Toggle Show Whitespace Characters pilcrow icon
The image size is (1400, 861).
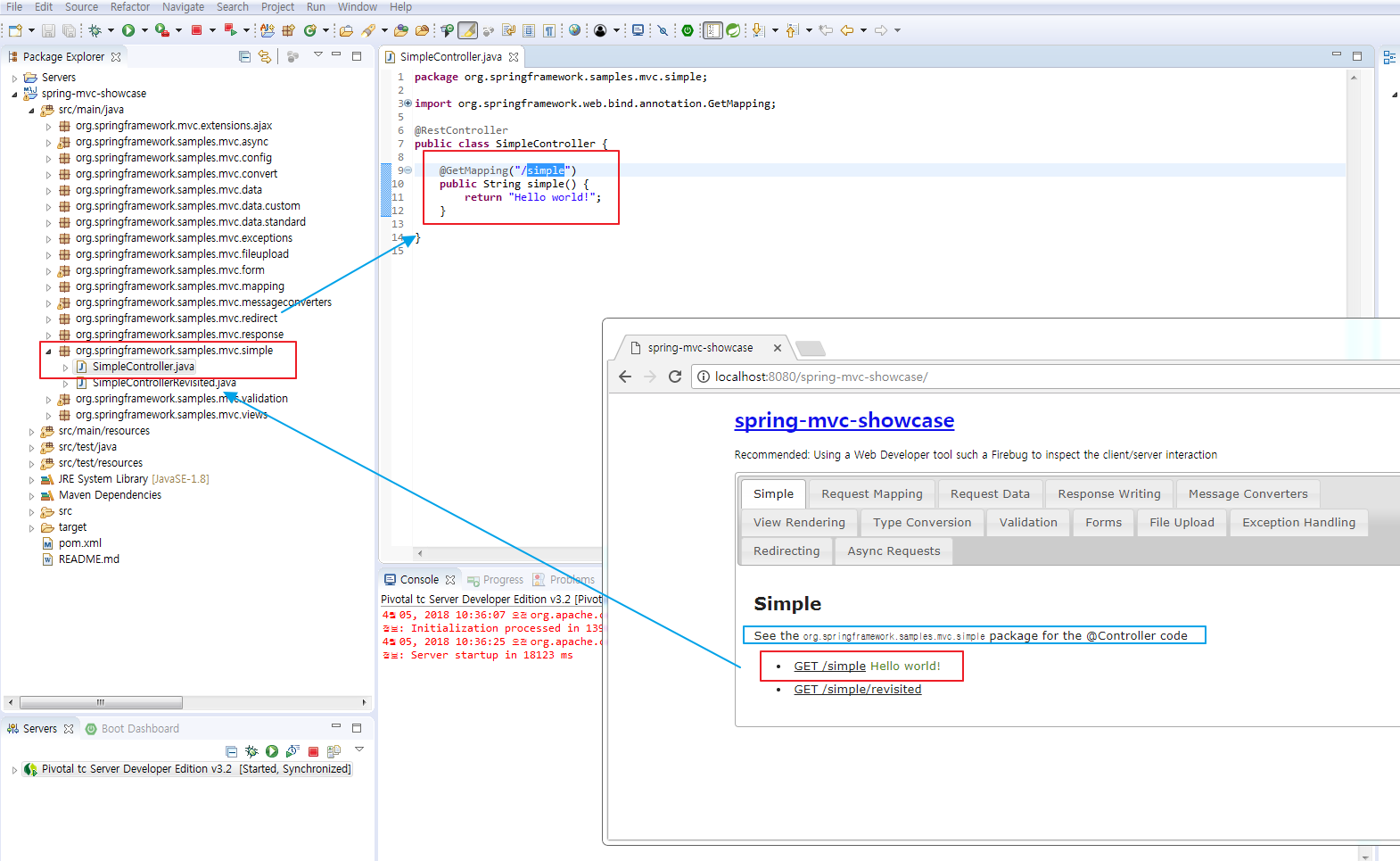click(x=548, y=30)
